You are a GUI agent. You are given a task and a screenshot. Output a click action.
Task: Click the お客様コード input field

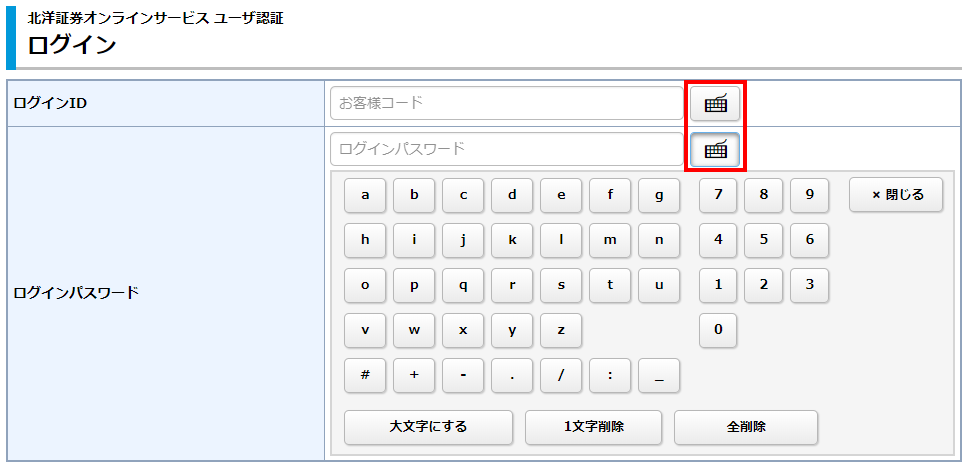(506, 103)
